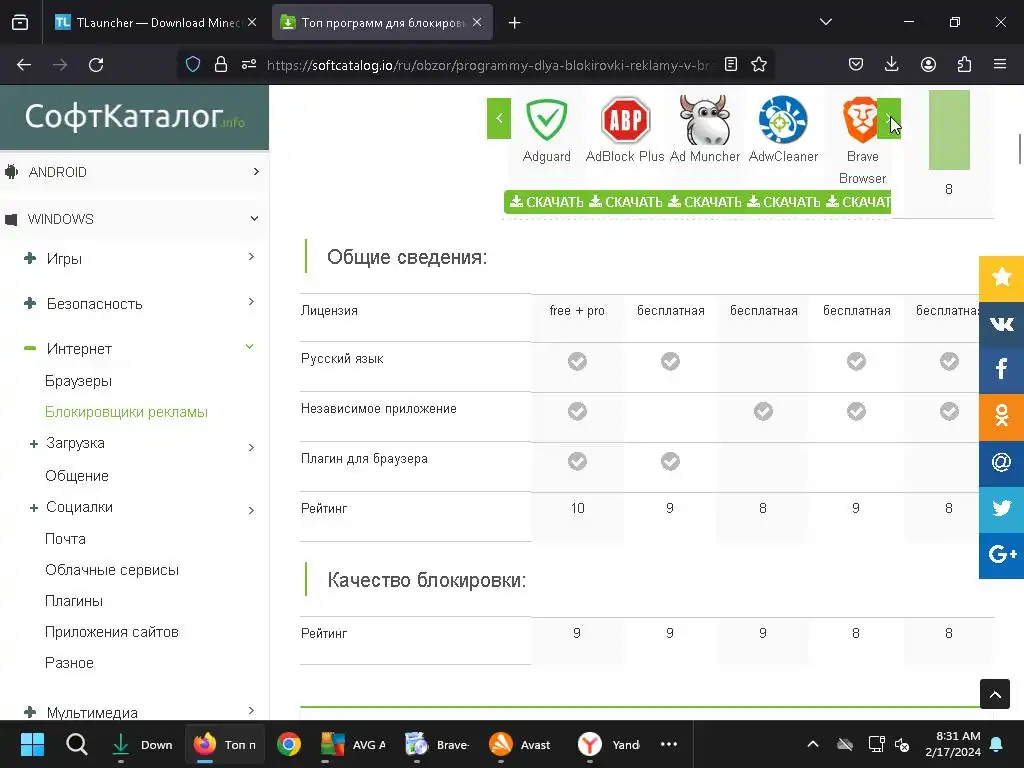Screen dimensions: 1024x768
Task: Open Firefox application hamburger menu
Action: click(1000, 64)
